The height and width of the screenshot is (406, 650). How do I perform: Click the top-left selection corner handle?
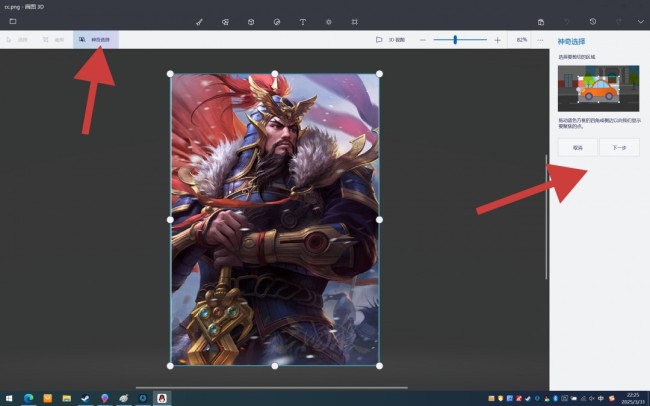pyautogui.click(x=170, y=74)
